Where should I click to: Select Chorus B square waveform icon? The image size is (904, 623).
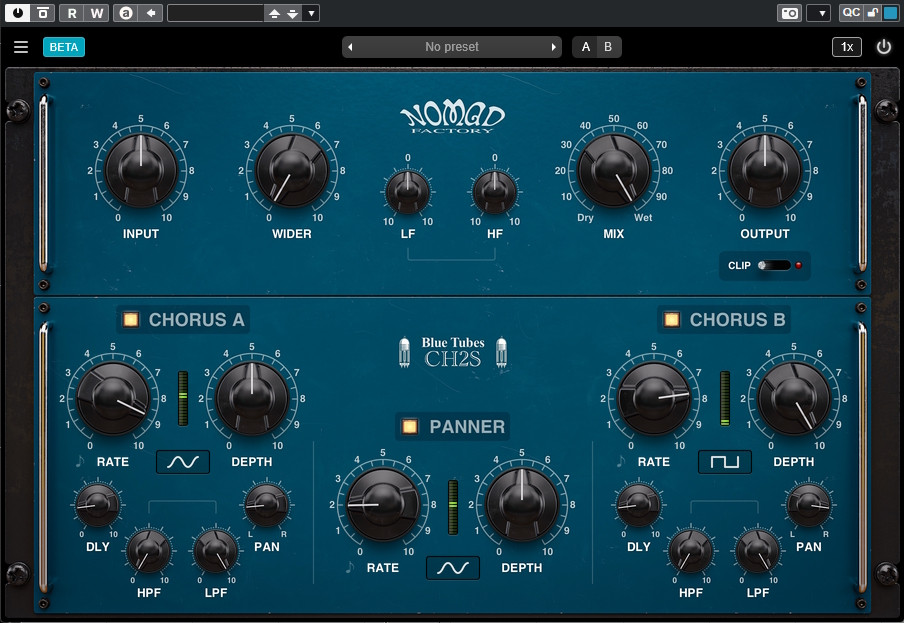click(725, 462)
